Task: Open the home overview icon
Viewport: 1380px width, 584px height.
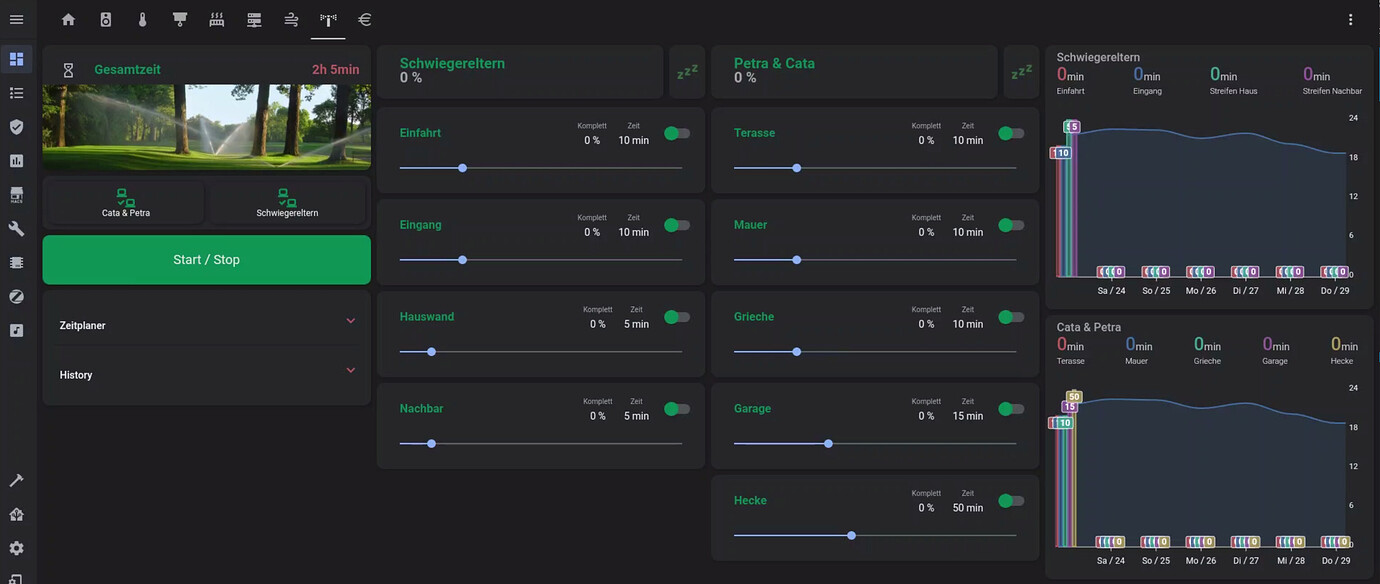Action: (67, 19)
